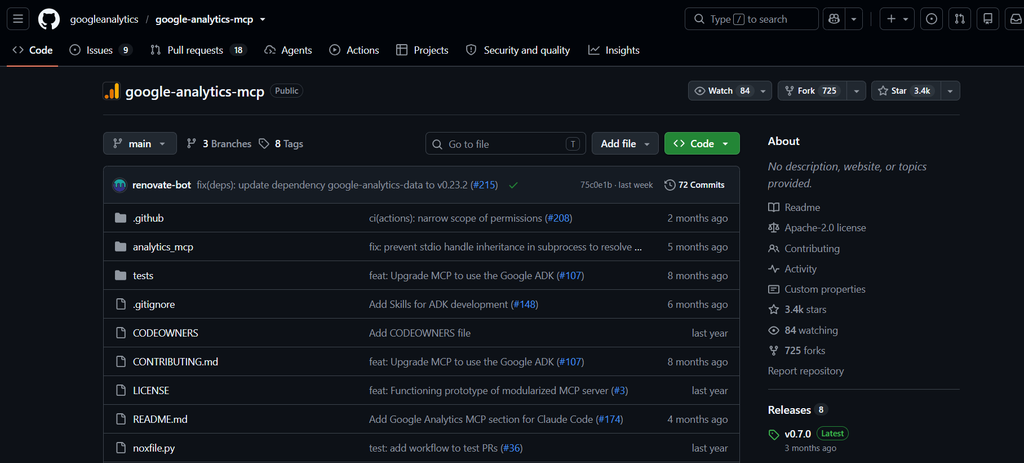The image size is (1024, 463).
Task: Open the Insights tab
Action: coord(614,50)
